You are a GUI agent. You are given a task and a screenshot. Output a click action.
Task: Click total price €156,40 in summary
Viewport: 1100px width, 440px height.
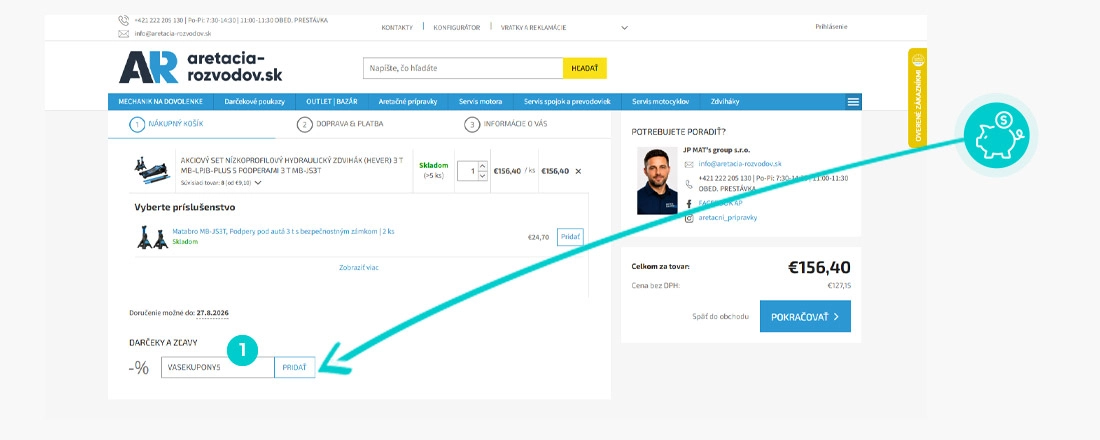(x=819, y=267)
